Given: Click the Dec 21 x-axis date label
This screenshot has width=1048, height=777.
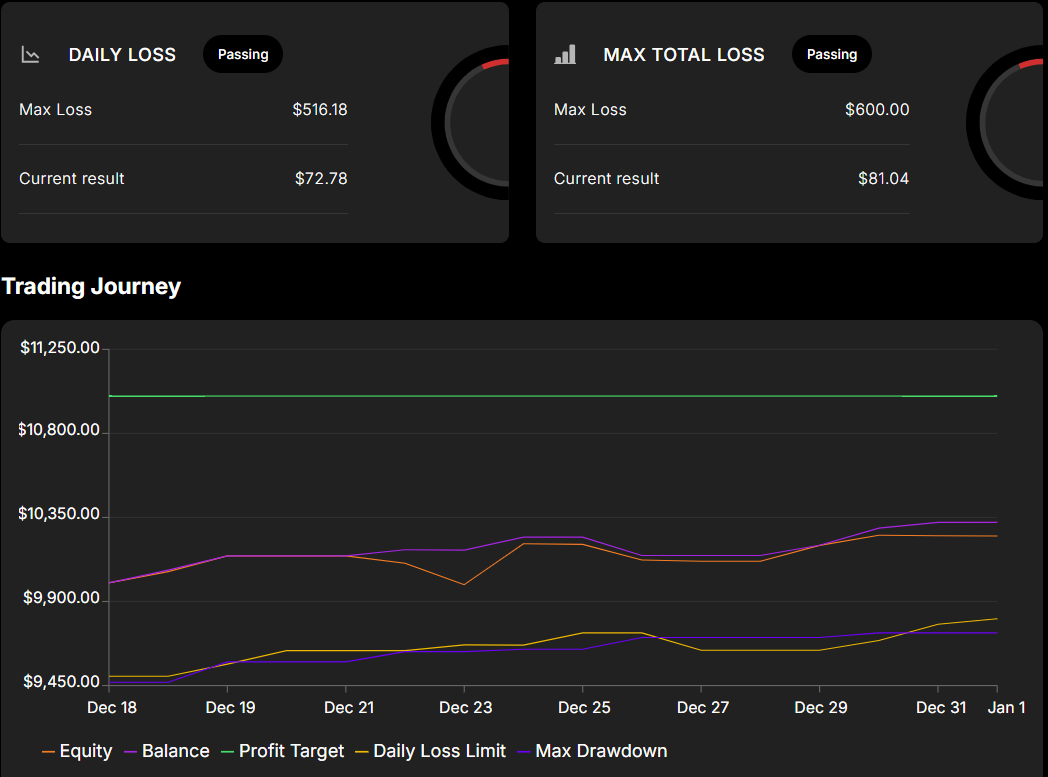Looking at the screenshot, I should pyautogui.click(x=349, y=708).
